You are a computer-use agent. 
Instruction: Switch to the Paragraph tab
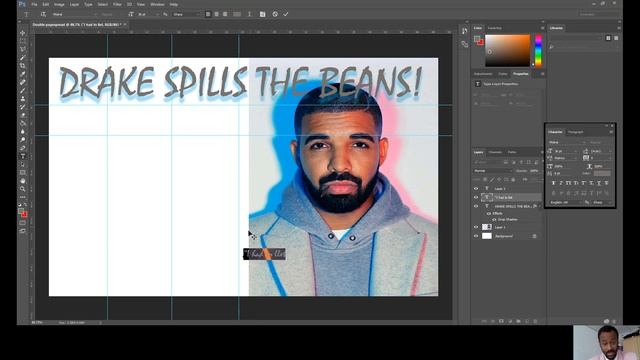(576, 132)
